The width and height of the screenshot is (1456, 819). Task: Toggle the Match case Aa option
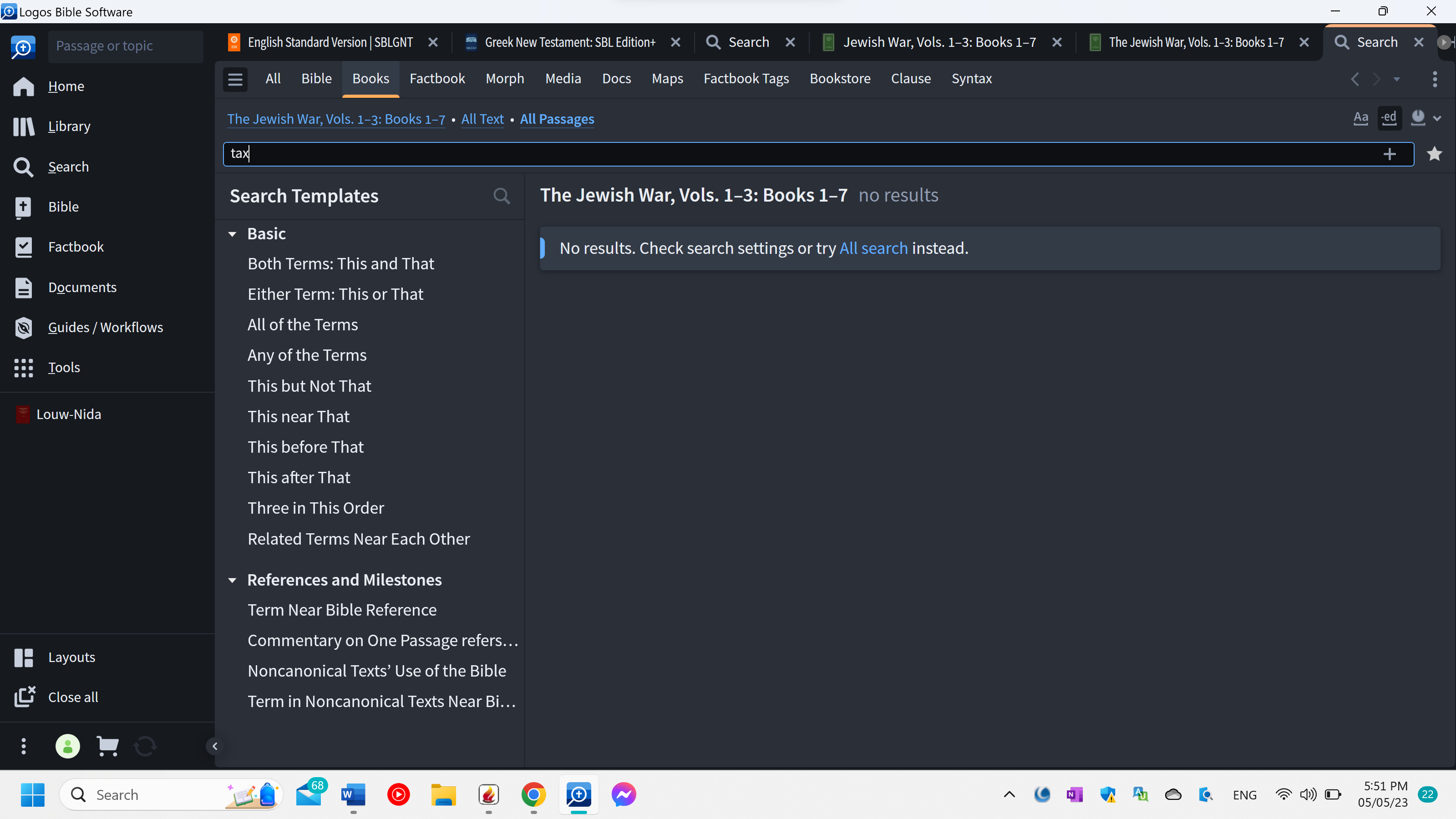pos(1360,118)
